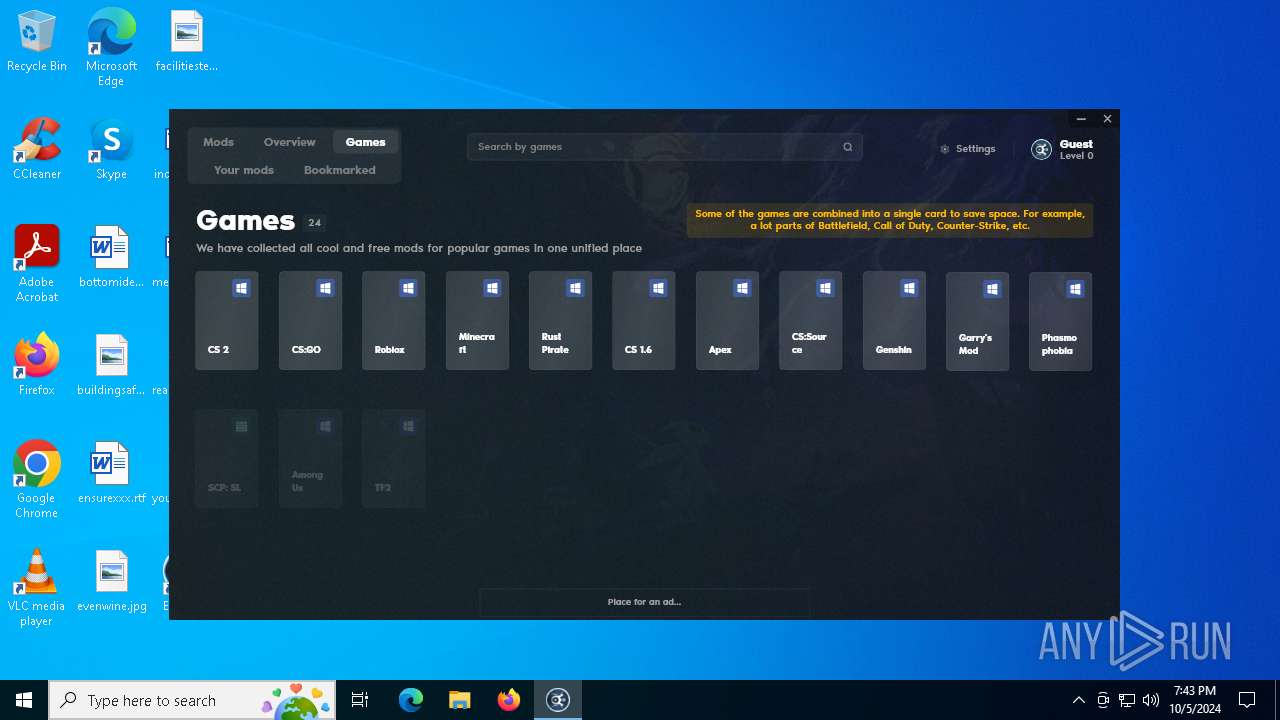Close the mod app window
Viewport: 1280px width, 720px height.
click(1107, 119)
